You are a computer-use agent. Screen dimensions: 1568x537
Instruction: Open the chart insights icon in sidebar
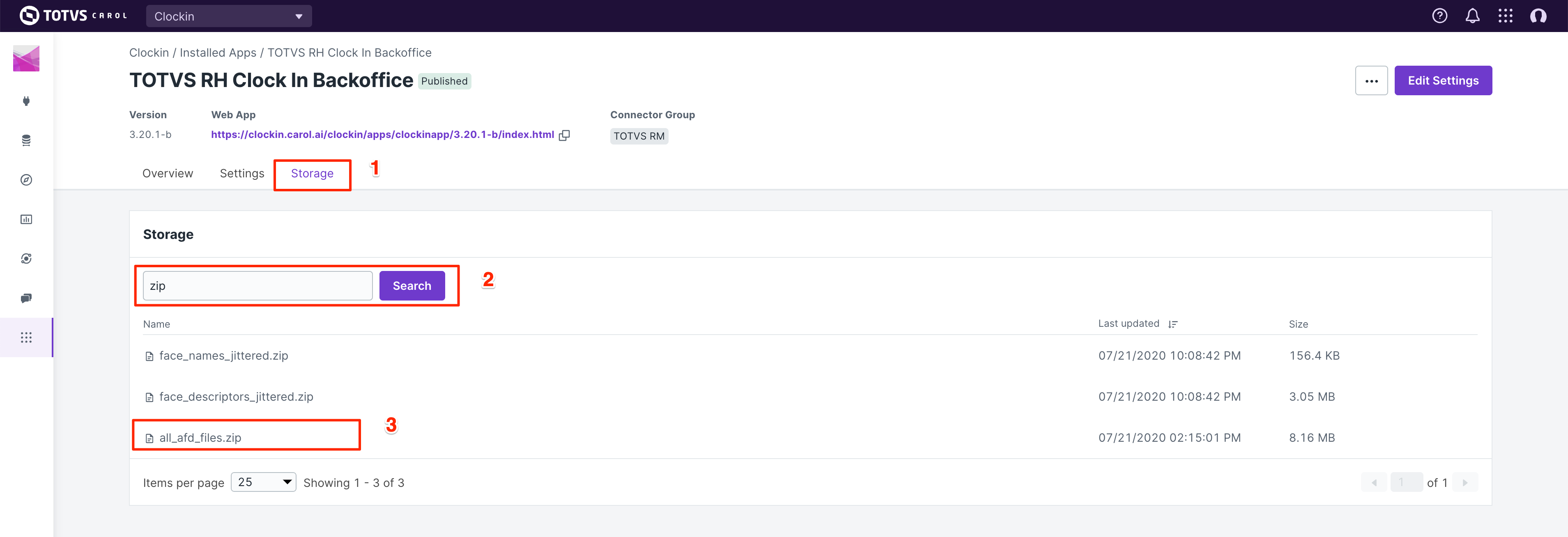26,220
